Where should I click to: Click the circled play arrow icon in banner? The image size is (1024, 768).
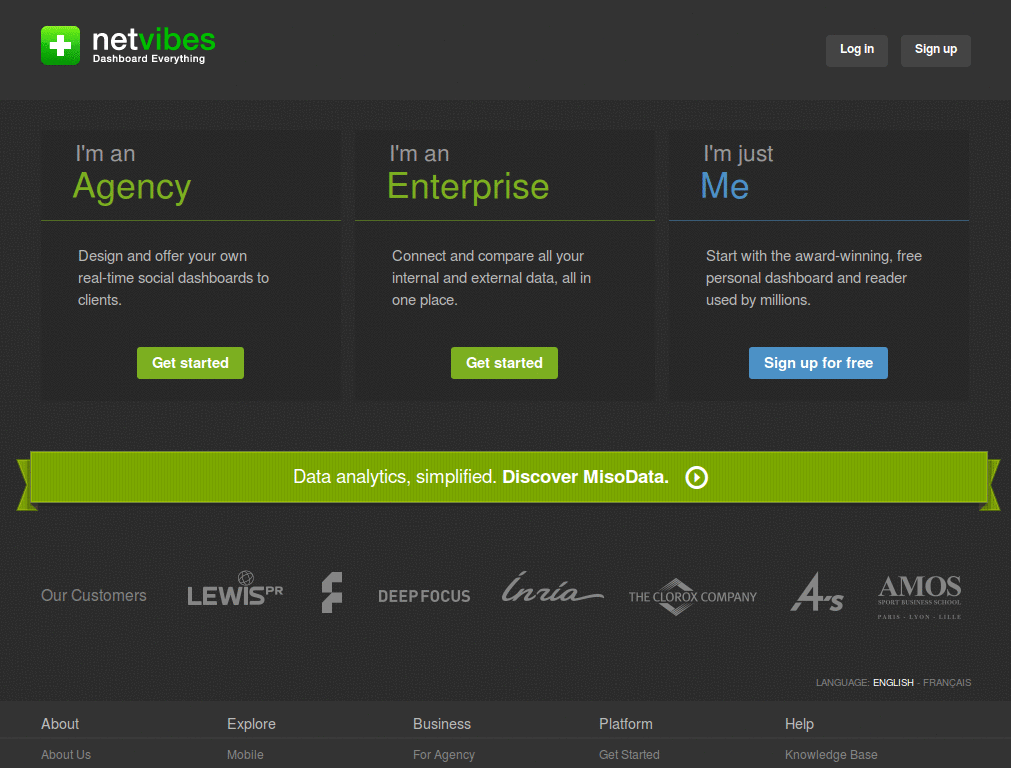(696, 477)
